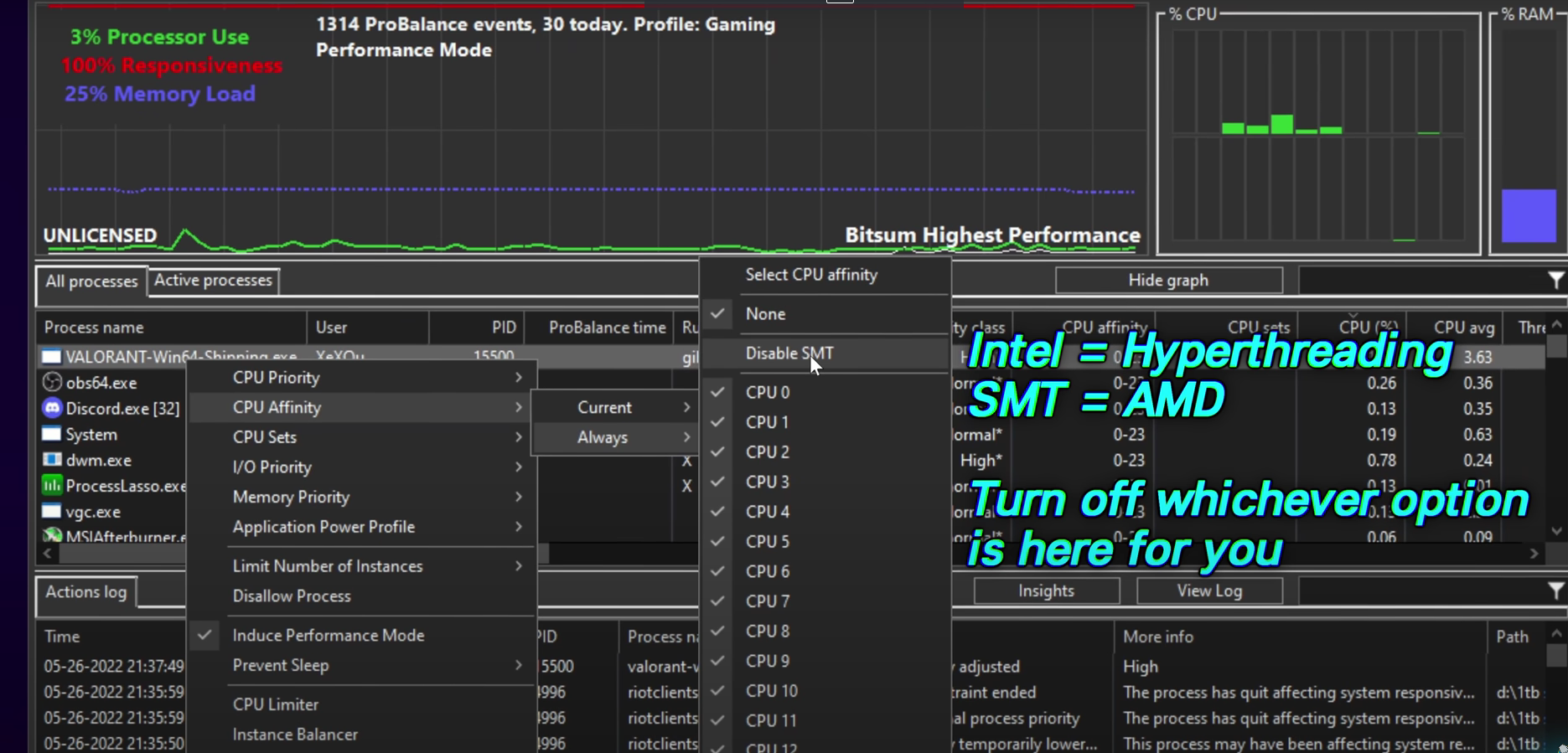Uncheck CPU 7 in affinity list
This screenshot has height=753, width=1568.
(825, 601)
